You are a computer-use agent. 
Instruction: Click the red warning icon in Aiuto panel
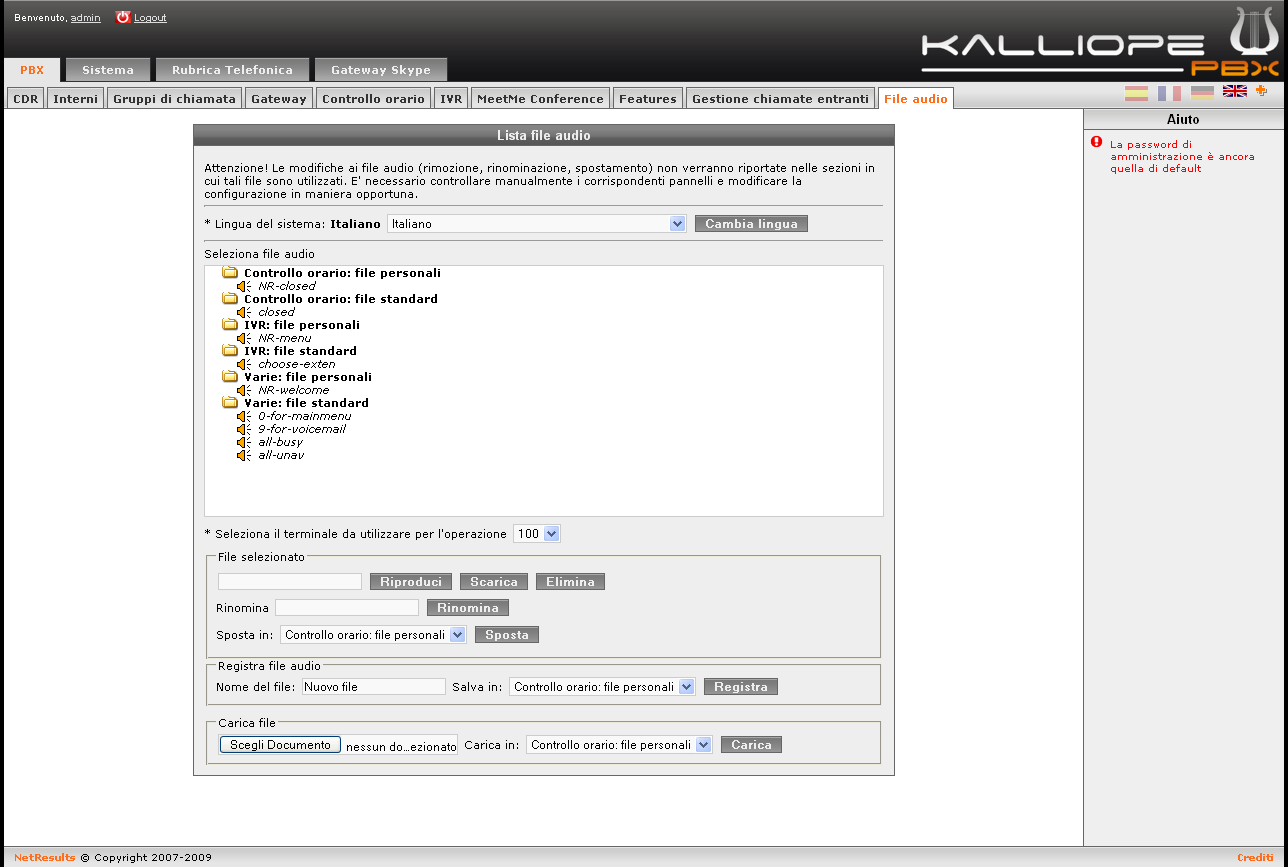coord(1097,143)
